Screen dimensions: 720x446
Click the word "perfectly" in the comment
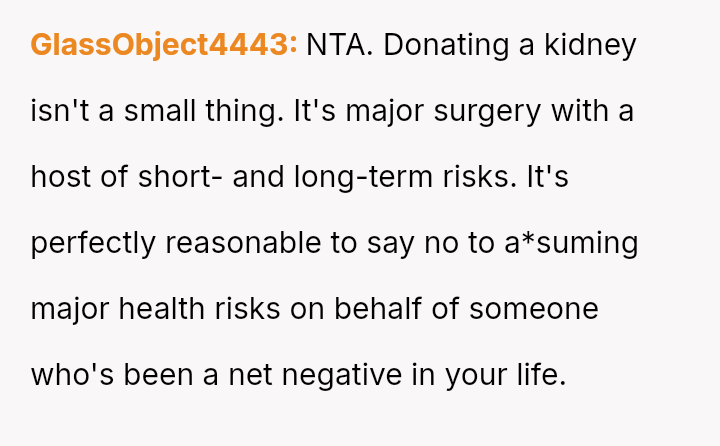[x=93, y=243]
